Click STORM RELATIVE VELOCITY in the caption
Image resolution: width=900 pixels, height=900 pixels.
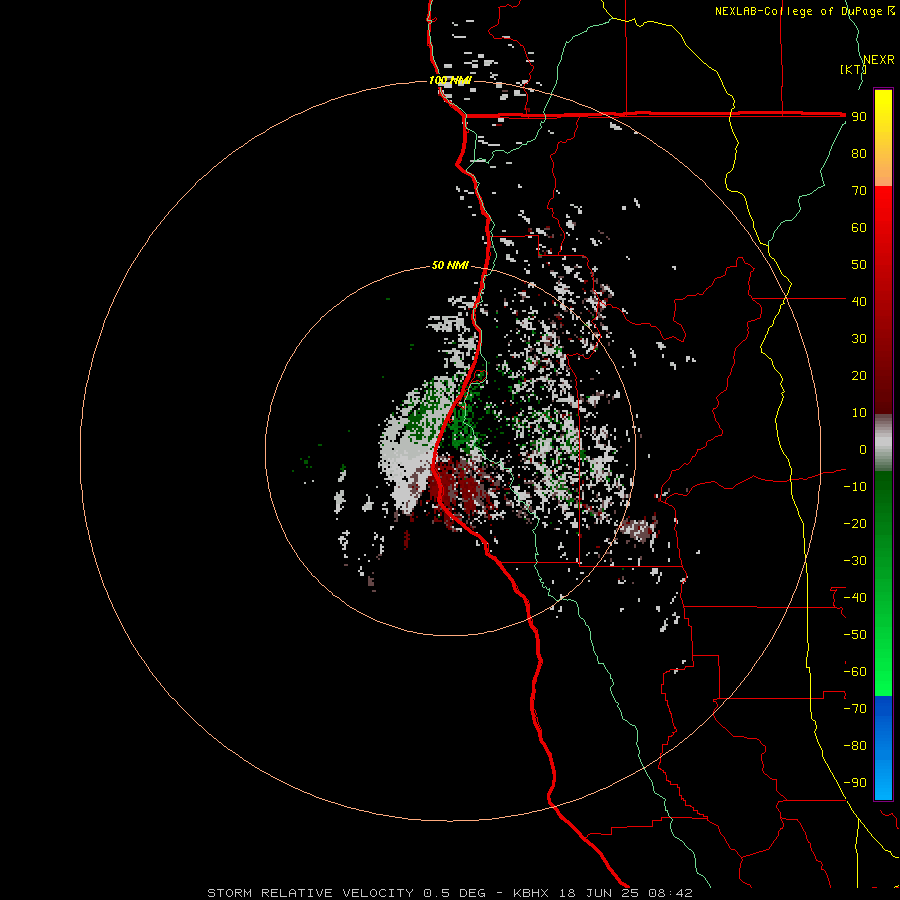tap(311, 893)
